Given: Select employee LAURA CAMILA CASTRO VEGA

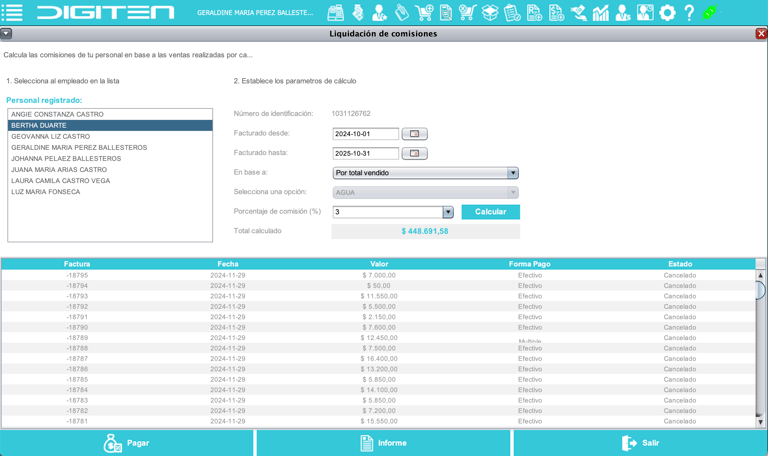Looking at the screenshot, I should (x=110, y=181).
